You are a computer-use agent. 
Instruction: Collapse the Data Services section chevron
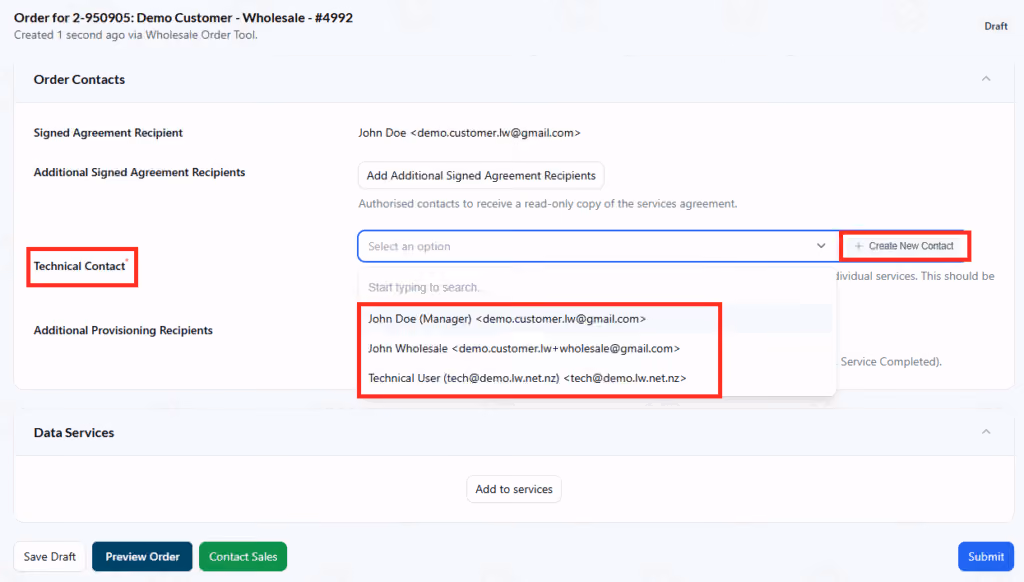(x=985, y=432)
